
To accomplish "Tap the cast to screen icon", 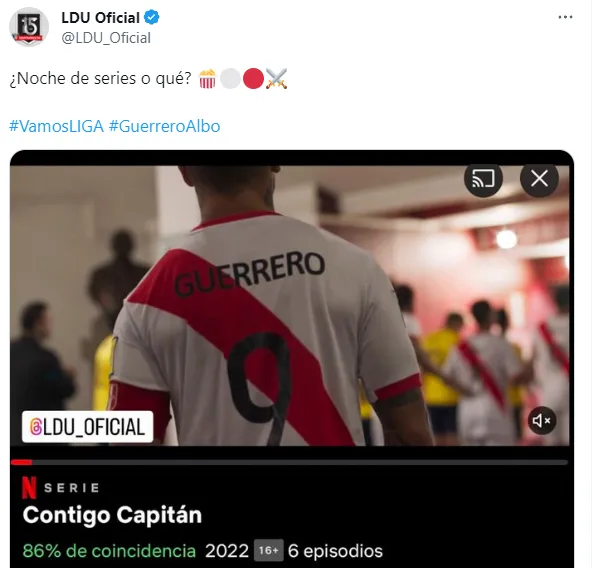I will (x=483, y=178).
